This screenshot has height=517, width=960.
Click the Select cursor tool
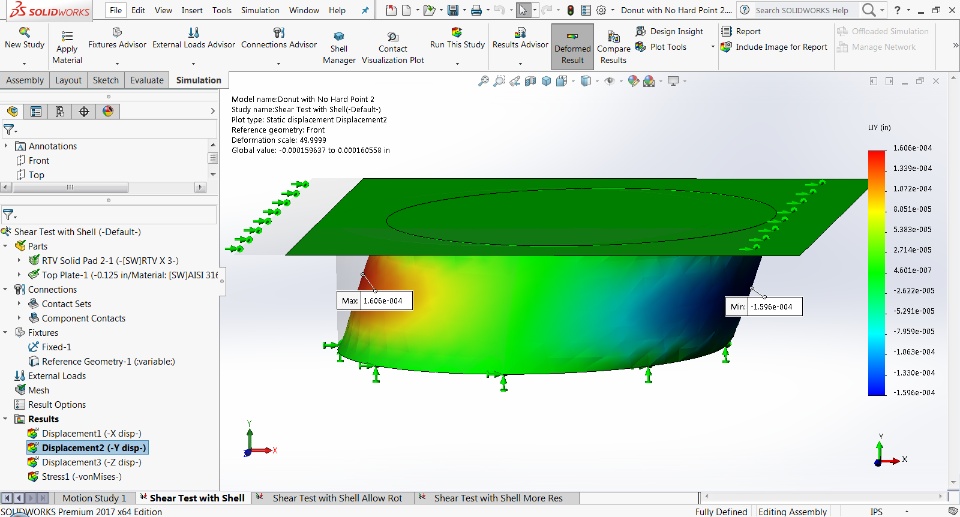522,10
